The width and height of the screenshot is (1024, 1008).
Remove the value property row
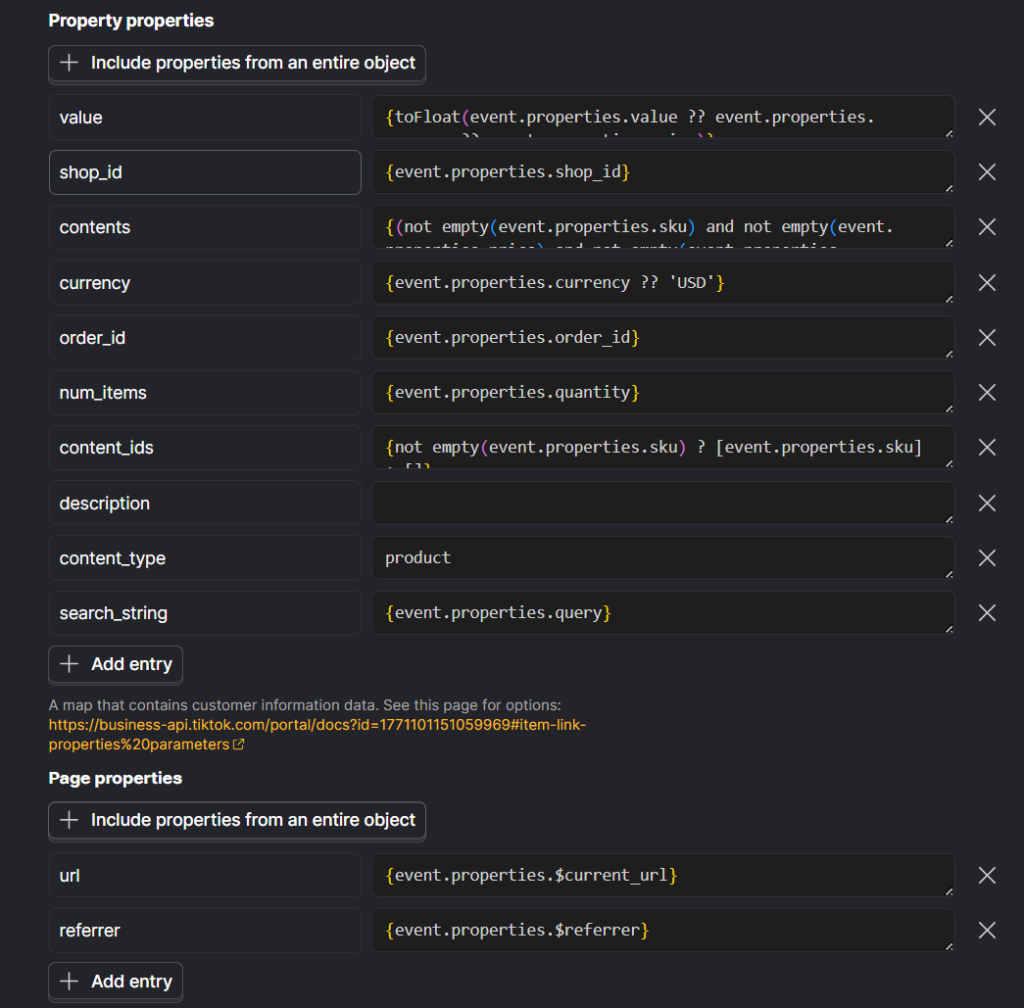click(x=986, y=117)
